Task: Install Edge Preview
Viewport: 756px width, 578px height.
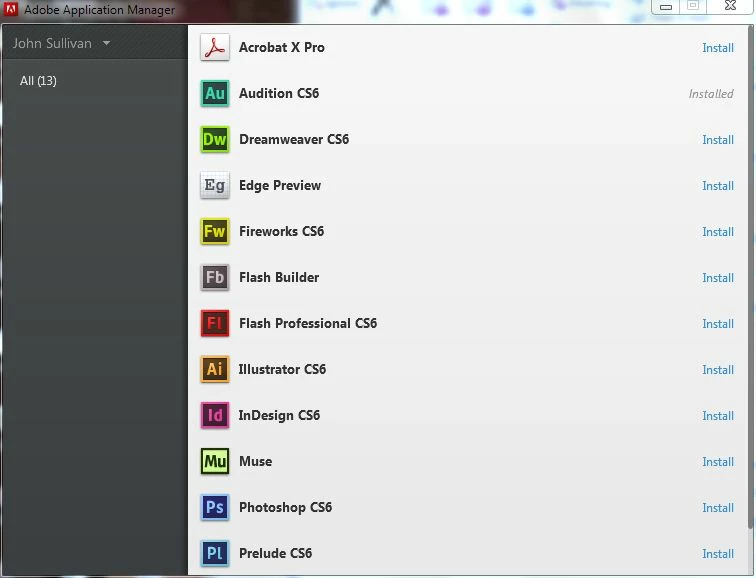Action: (x=718, y=186)
